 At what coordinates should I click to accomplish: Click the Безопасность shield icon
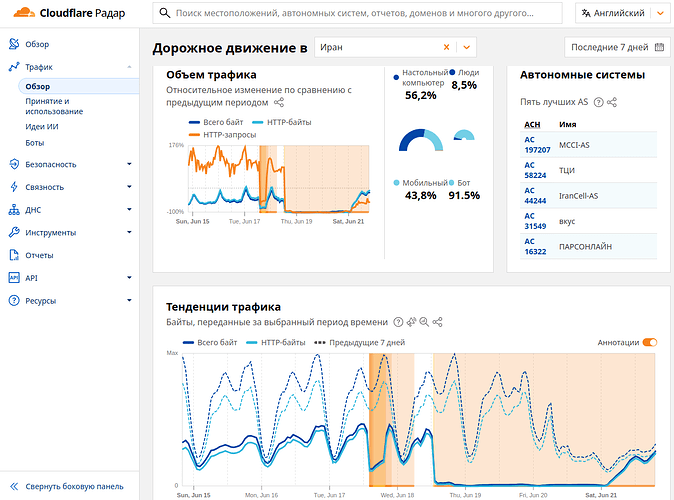coord(14,164)
